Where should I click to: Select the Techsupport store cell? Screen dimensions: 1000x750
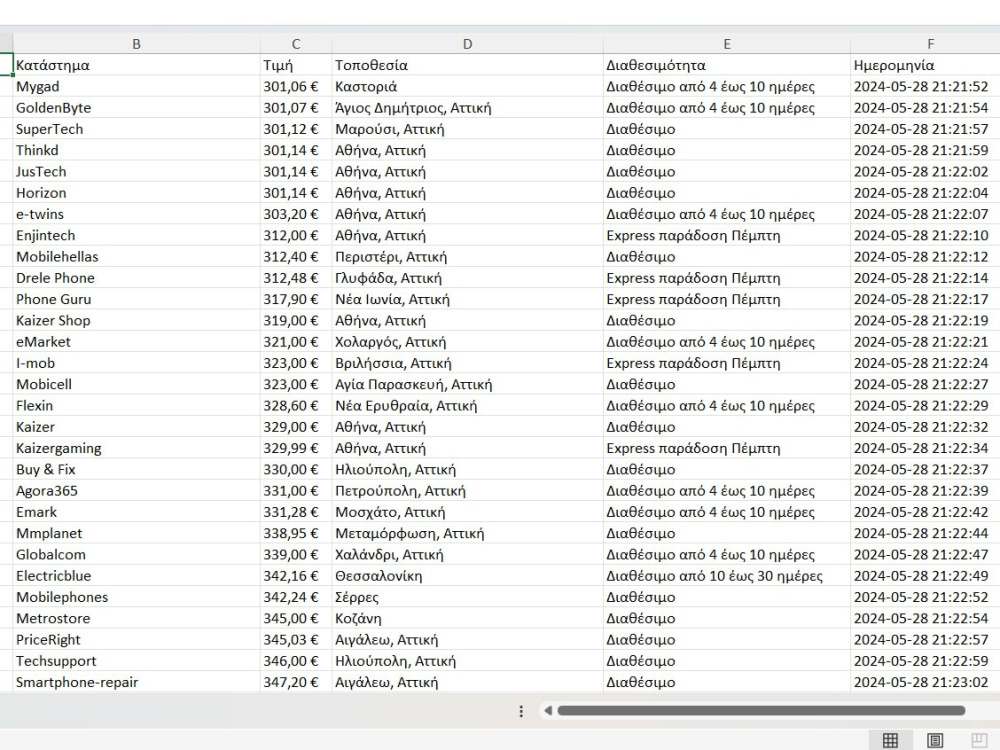(136, 661)
